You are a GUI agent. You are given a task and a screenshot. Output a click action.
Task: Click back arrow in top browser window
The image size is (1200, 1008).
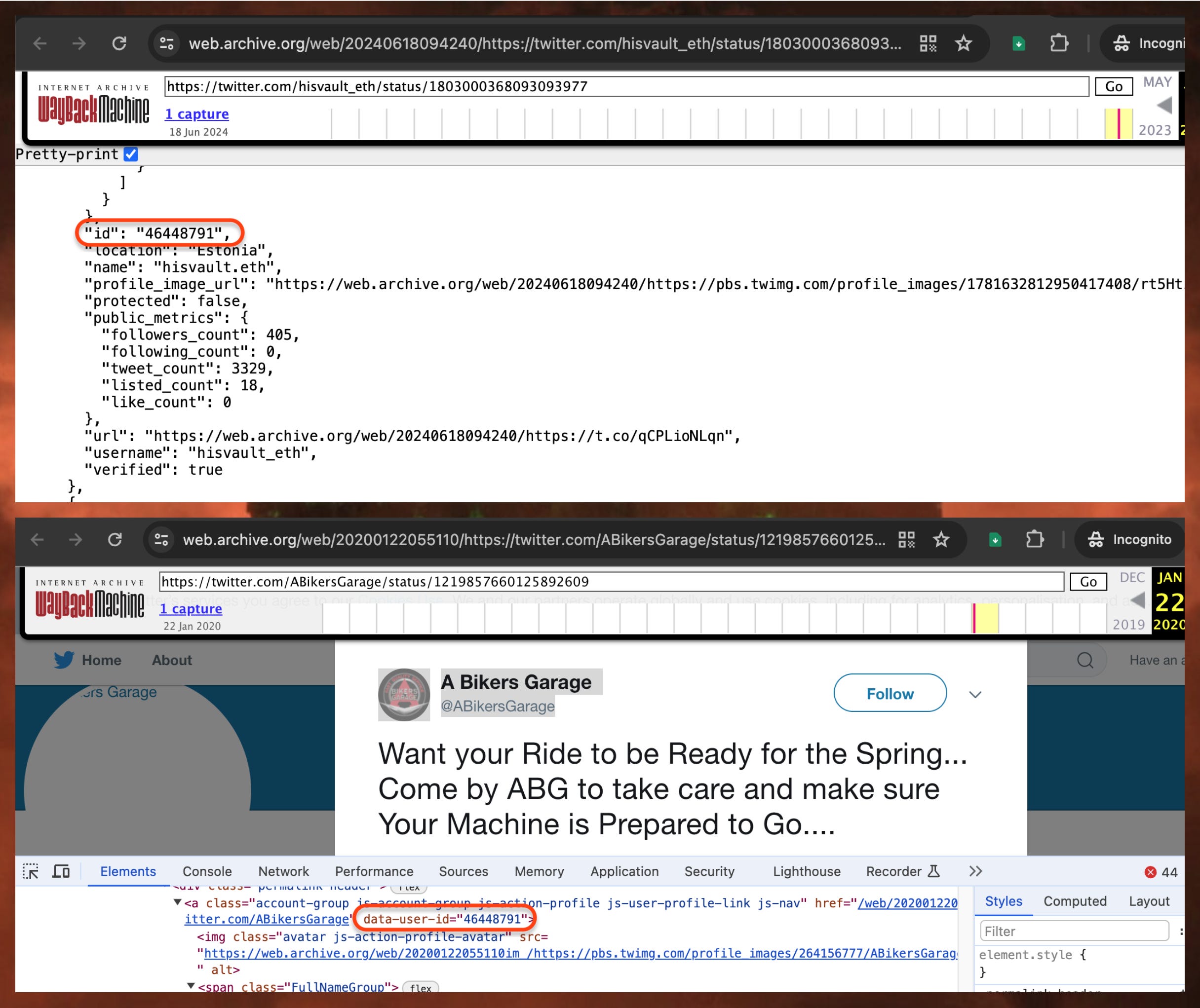pos(40,43)
